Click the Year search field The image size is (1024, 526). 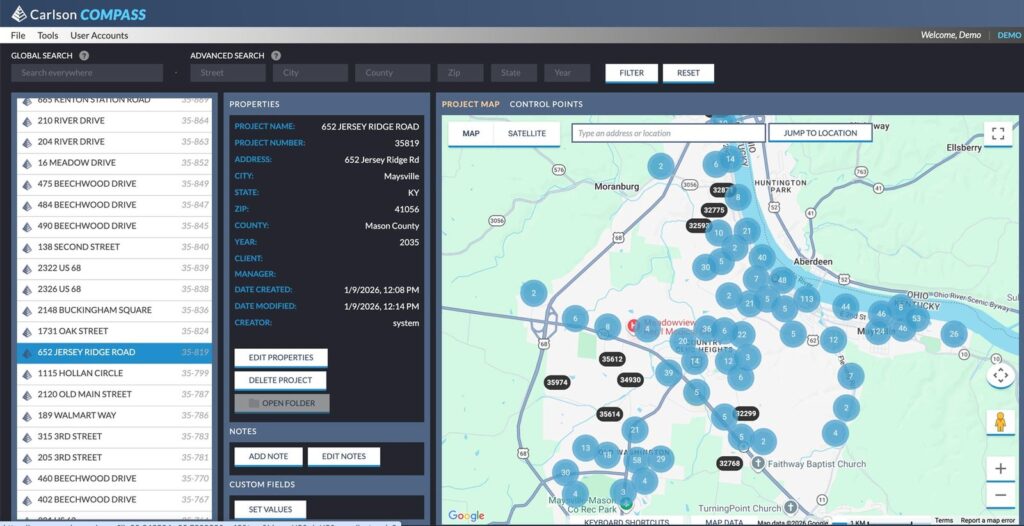567,73
